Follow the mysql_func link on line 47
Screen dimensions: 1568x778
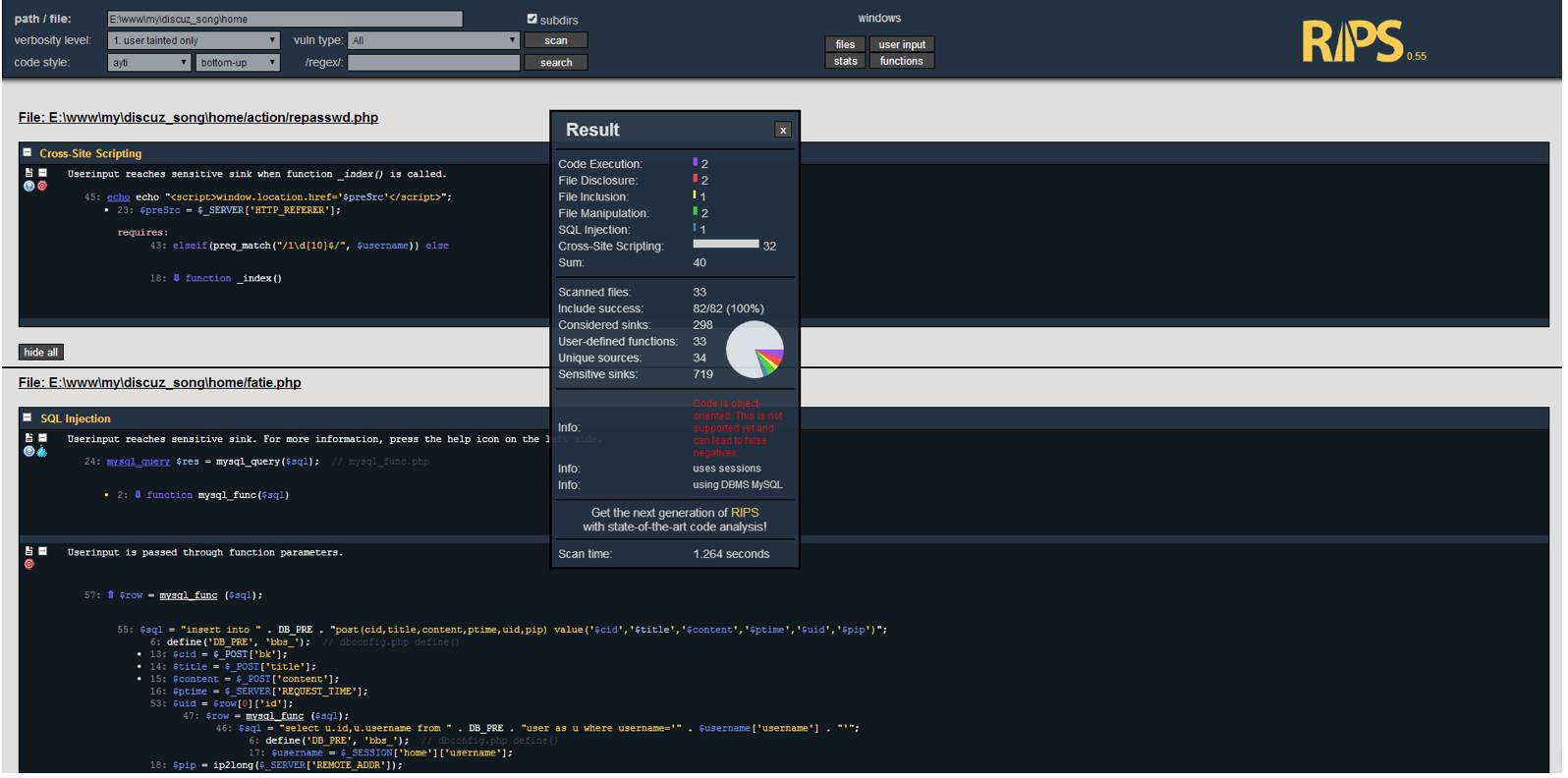[274, 716]
